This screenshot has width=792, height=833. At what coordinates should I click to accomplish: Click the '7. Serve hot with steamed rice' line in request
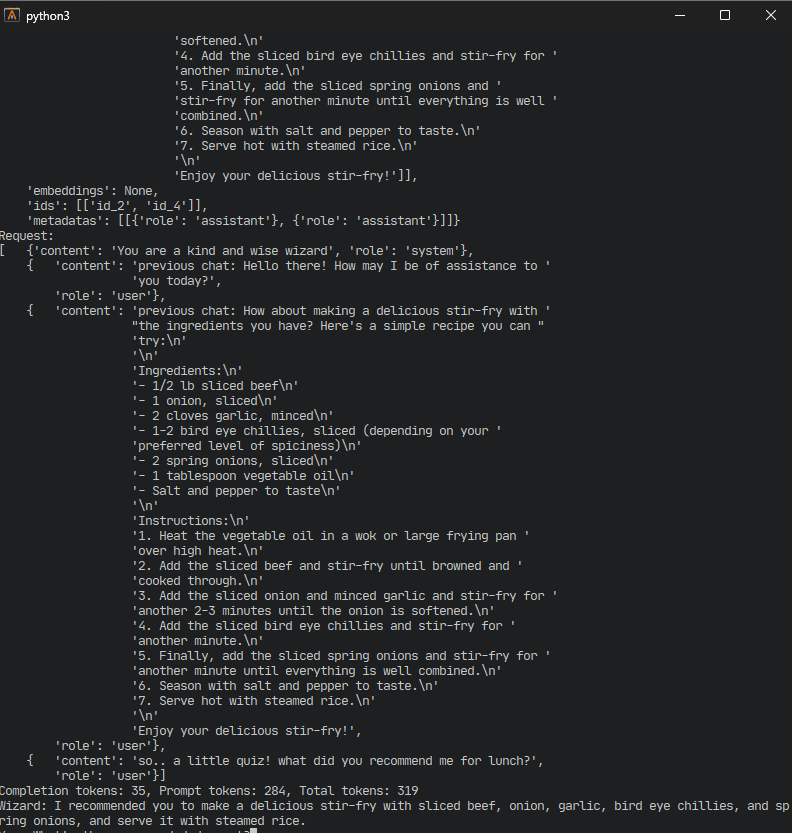(254, 701)
